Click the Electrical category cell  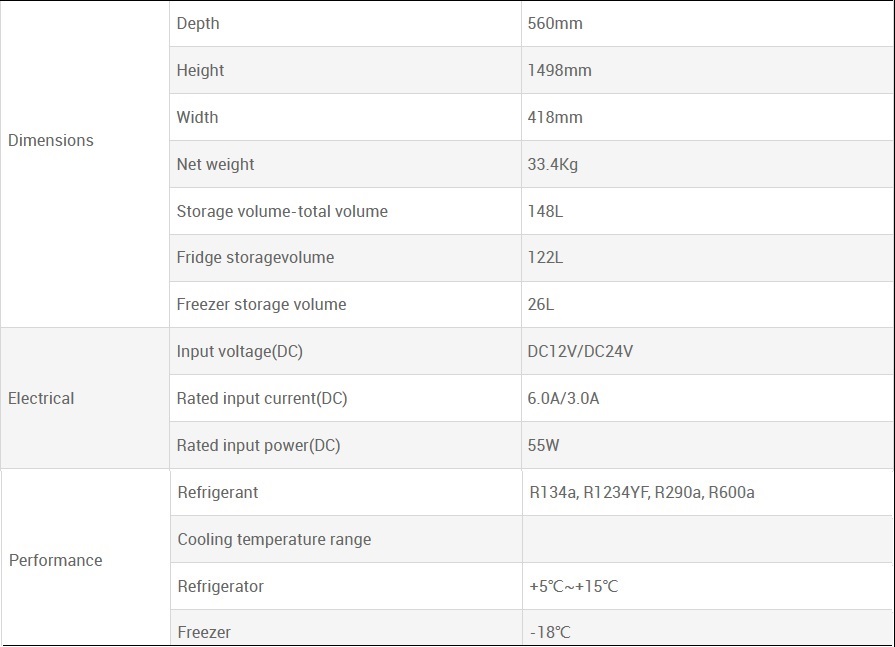pos(41,399)
